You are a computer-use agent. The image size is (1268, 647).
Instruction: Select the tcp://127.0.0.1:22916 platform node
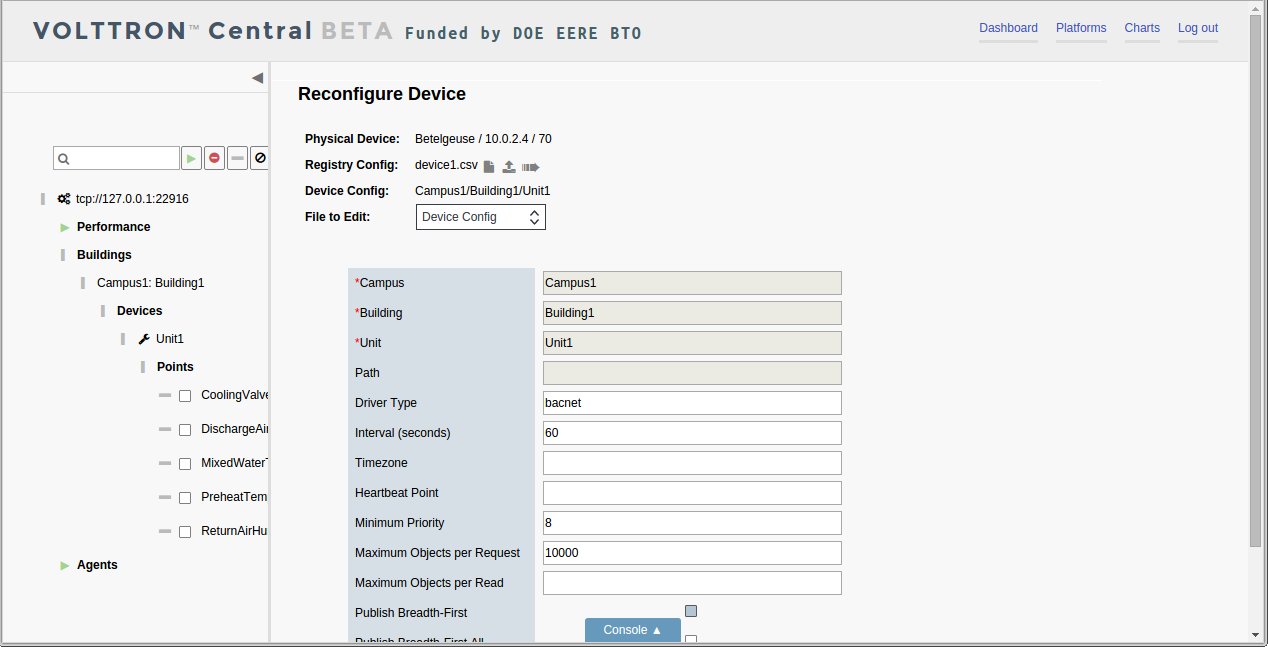click(132, 199)
